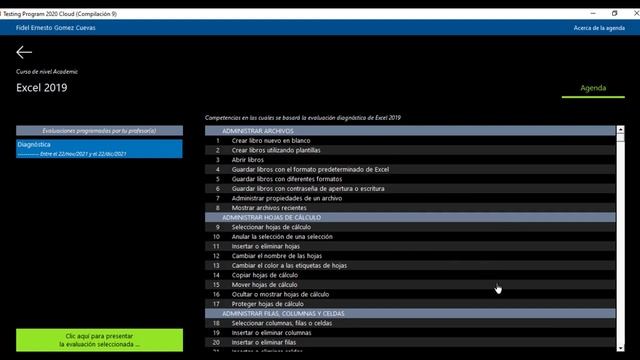
Task: Select 'Cambiar el color a las etiquetas de hojas'
Action: tap(410, 265)
